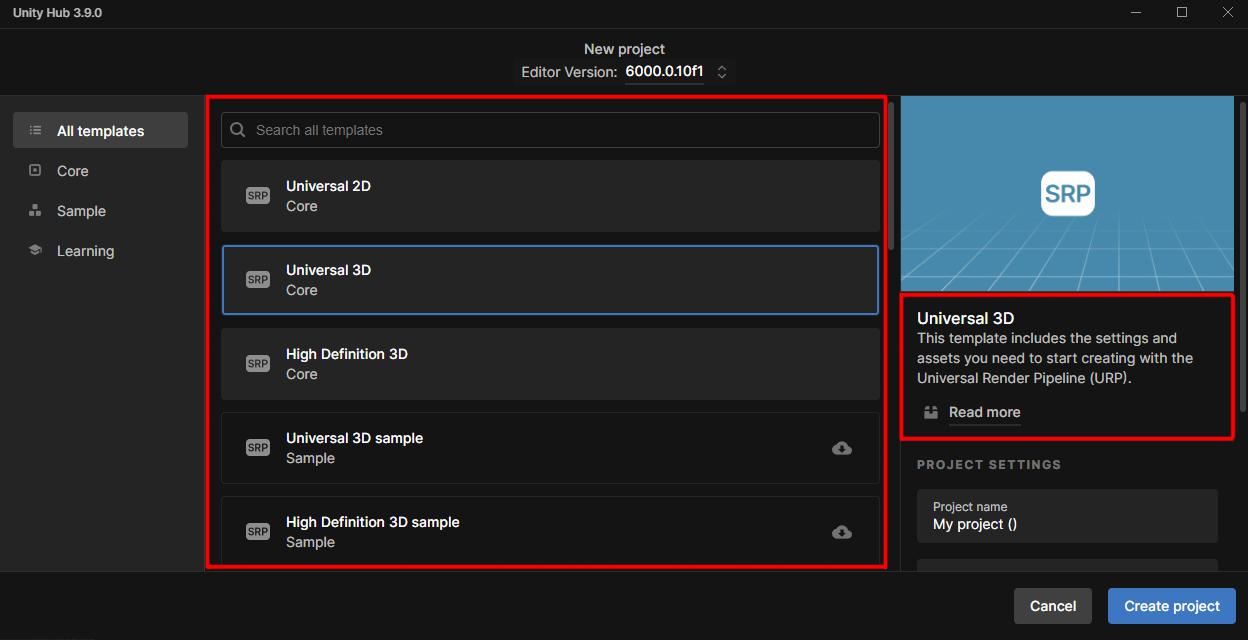Choose the Universal 3D sample template

click(550, 448)
